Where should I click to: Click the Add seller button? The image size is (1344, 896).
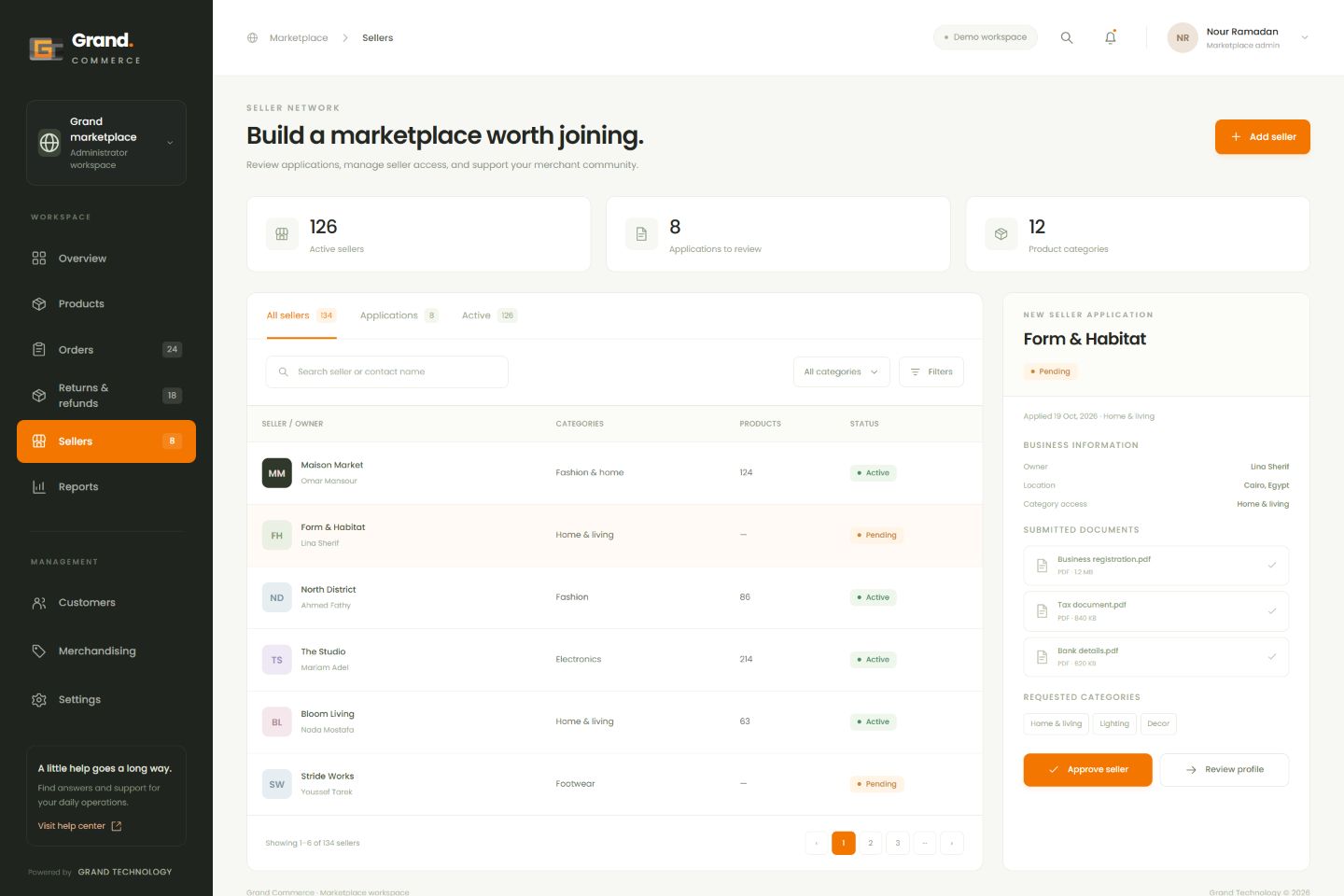pyautogui.click(x=1262, y=137)
